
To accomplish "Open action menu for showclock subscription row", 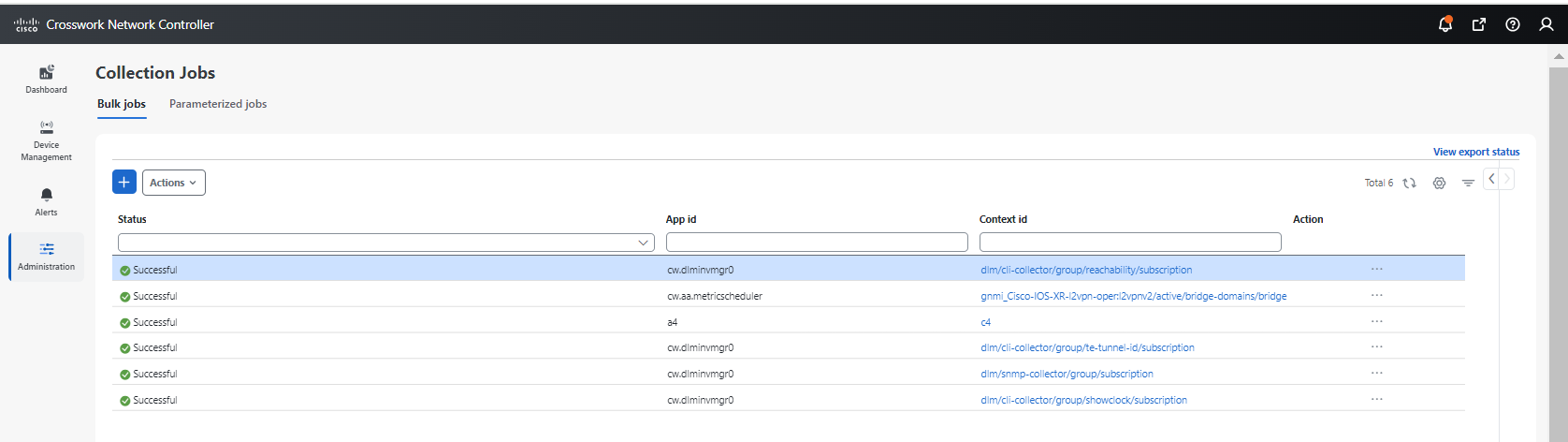I will pos(1377,399).
